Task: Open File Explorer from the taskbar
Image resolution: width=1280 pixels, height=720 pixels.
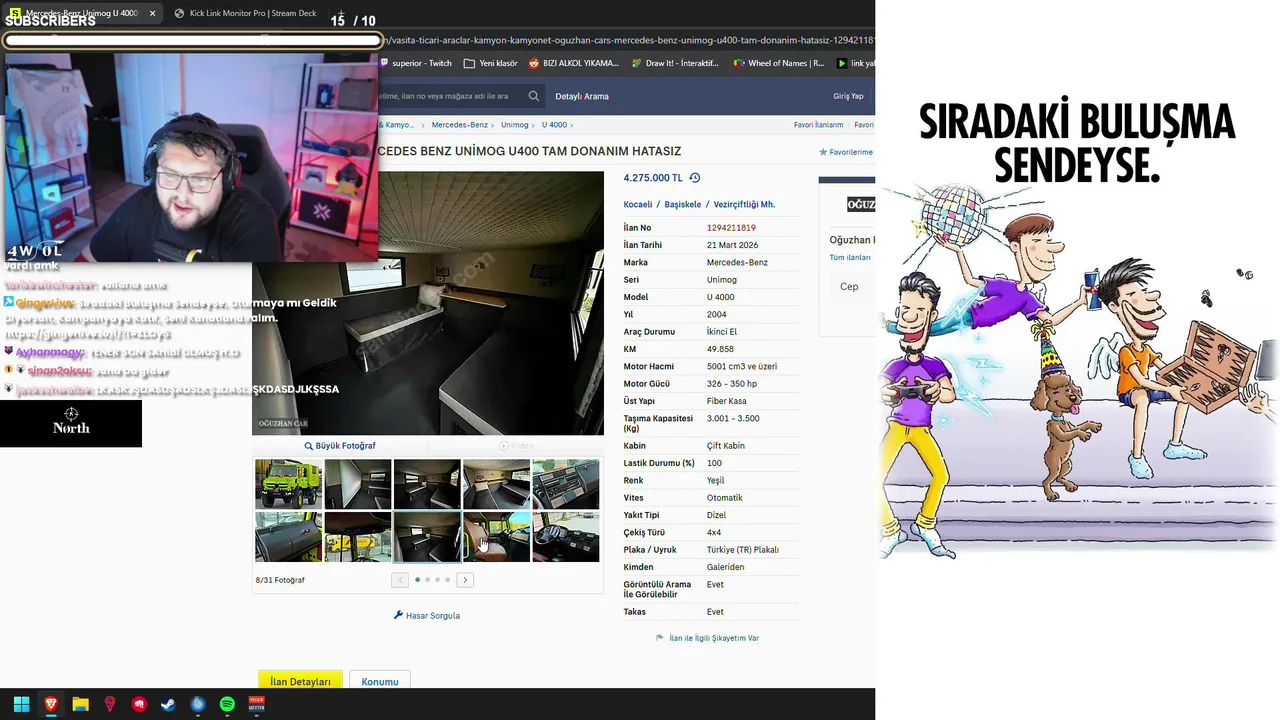Action: pyautogui.click(x=80, y=704)
